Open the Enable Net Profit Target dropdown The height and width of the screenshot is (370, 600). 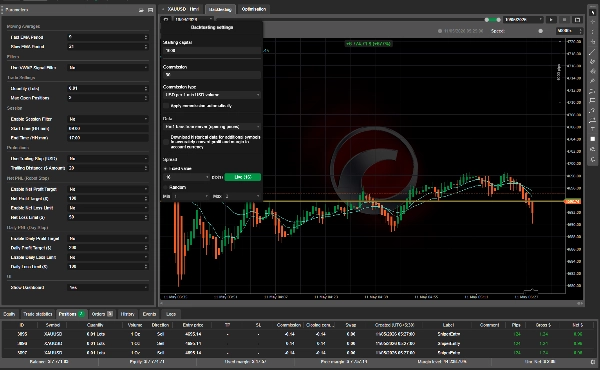(108, 189)
